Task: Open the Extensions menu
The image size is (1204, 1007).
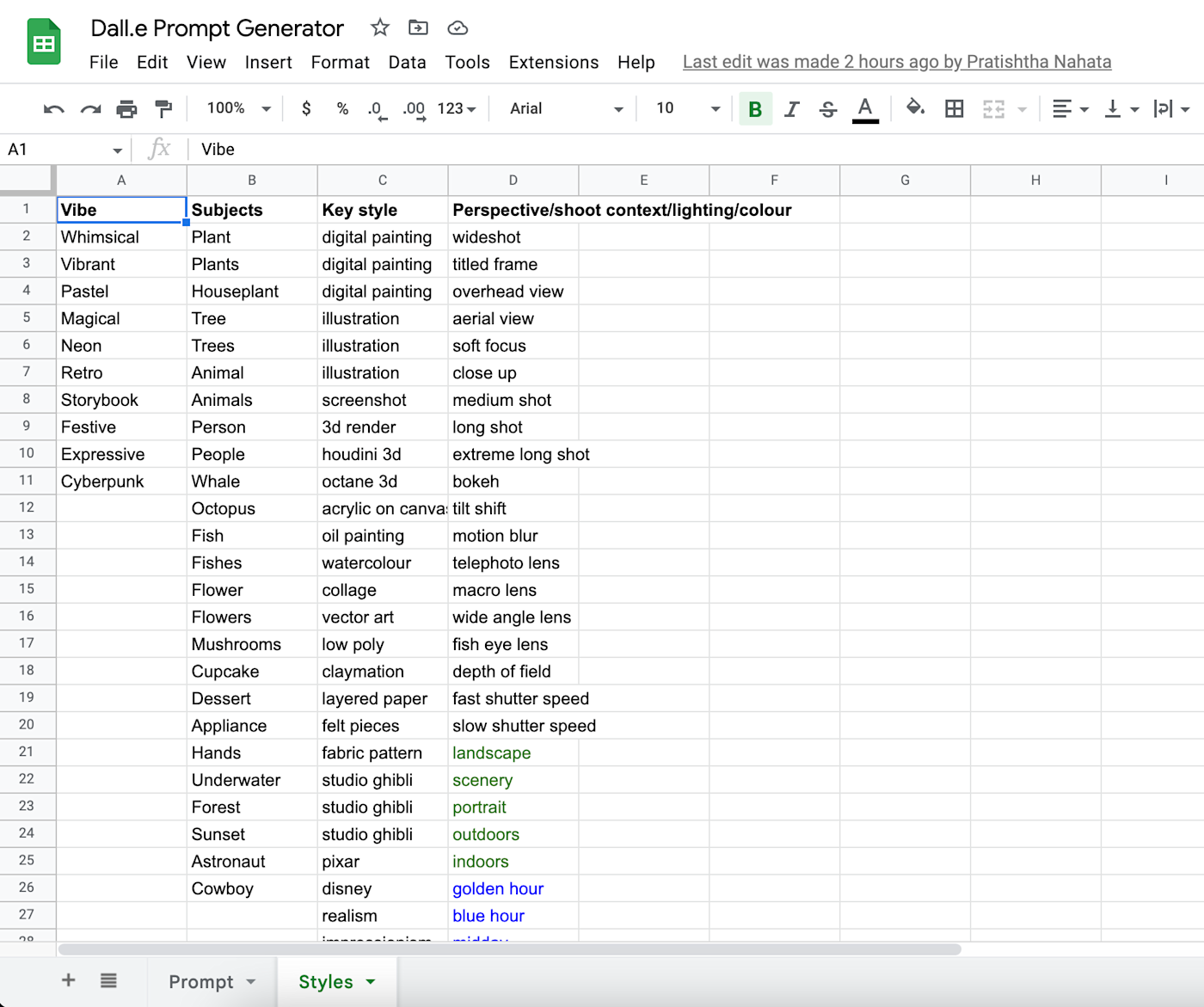Action: click(554, 62)
